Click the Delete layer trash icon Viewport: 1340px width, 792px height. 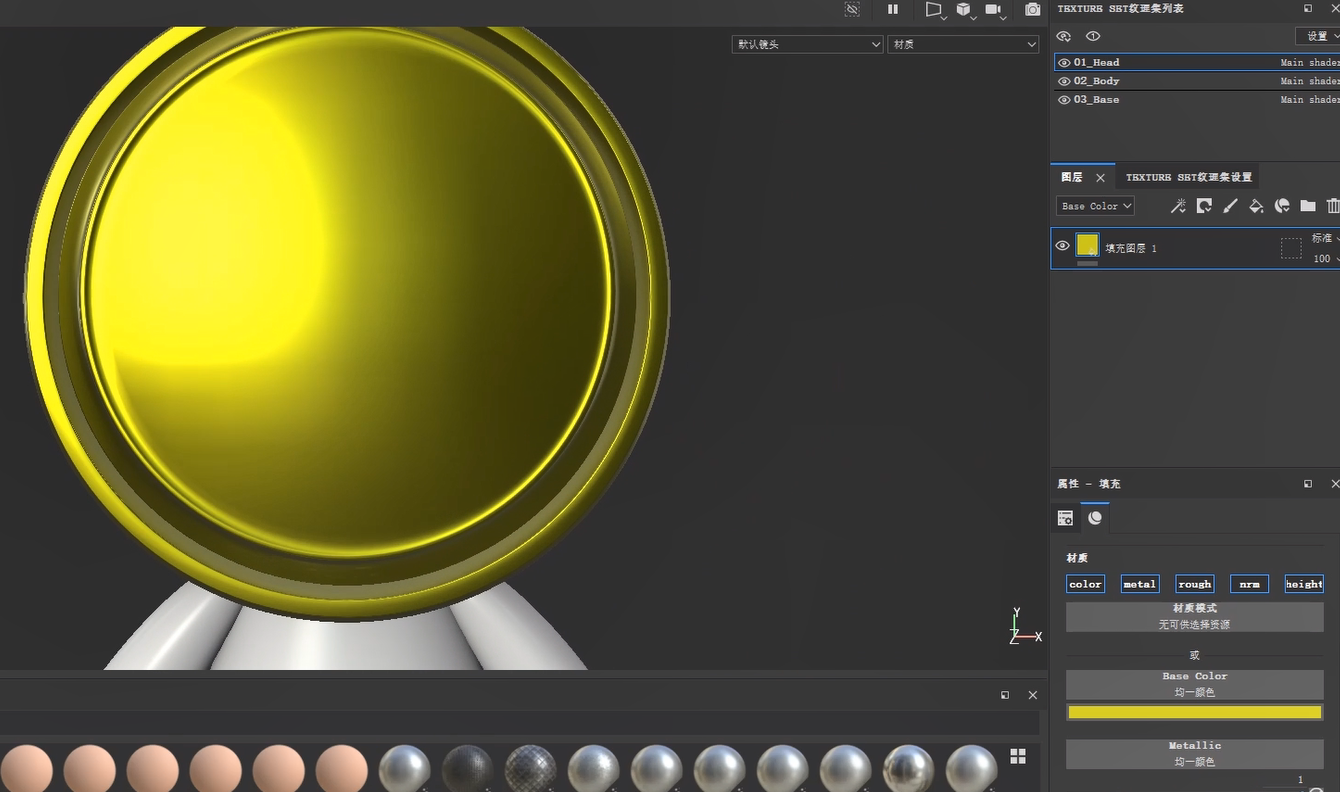click(1333, 206)
